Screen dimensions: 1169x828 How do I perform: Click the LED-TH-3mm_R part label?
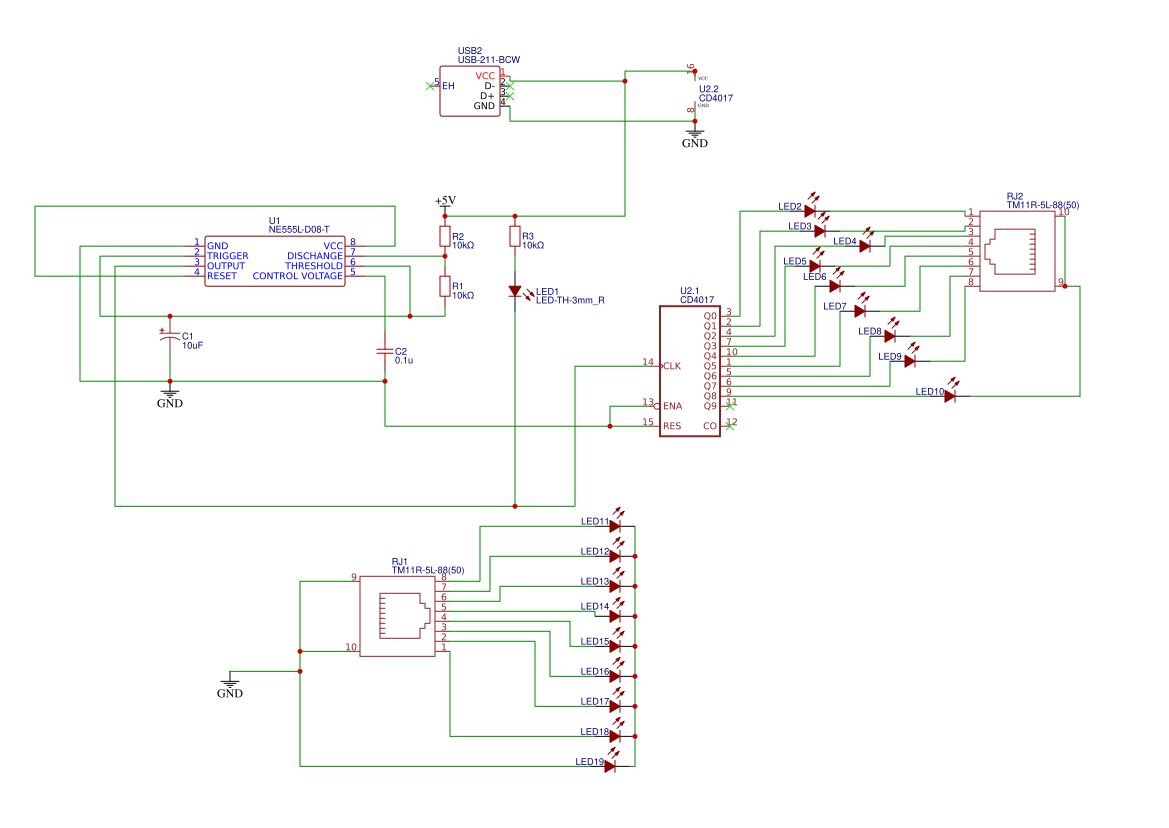tap(570, 300)
